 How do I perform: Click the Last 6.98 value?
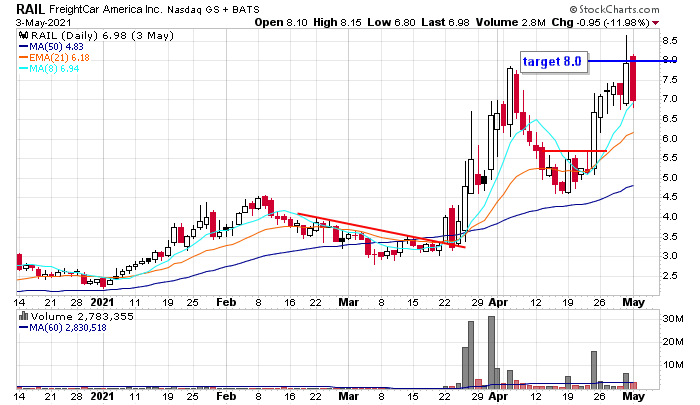pyautogui.click(x=445, y=22)
